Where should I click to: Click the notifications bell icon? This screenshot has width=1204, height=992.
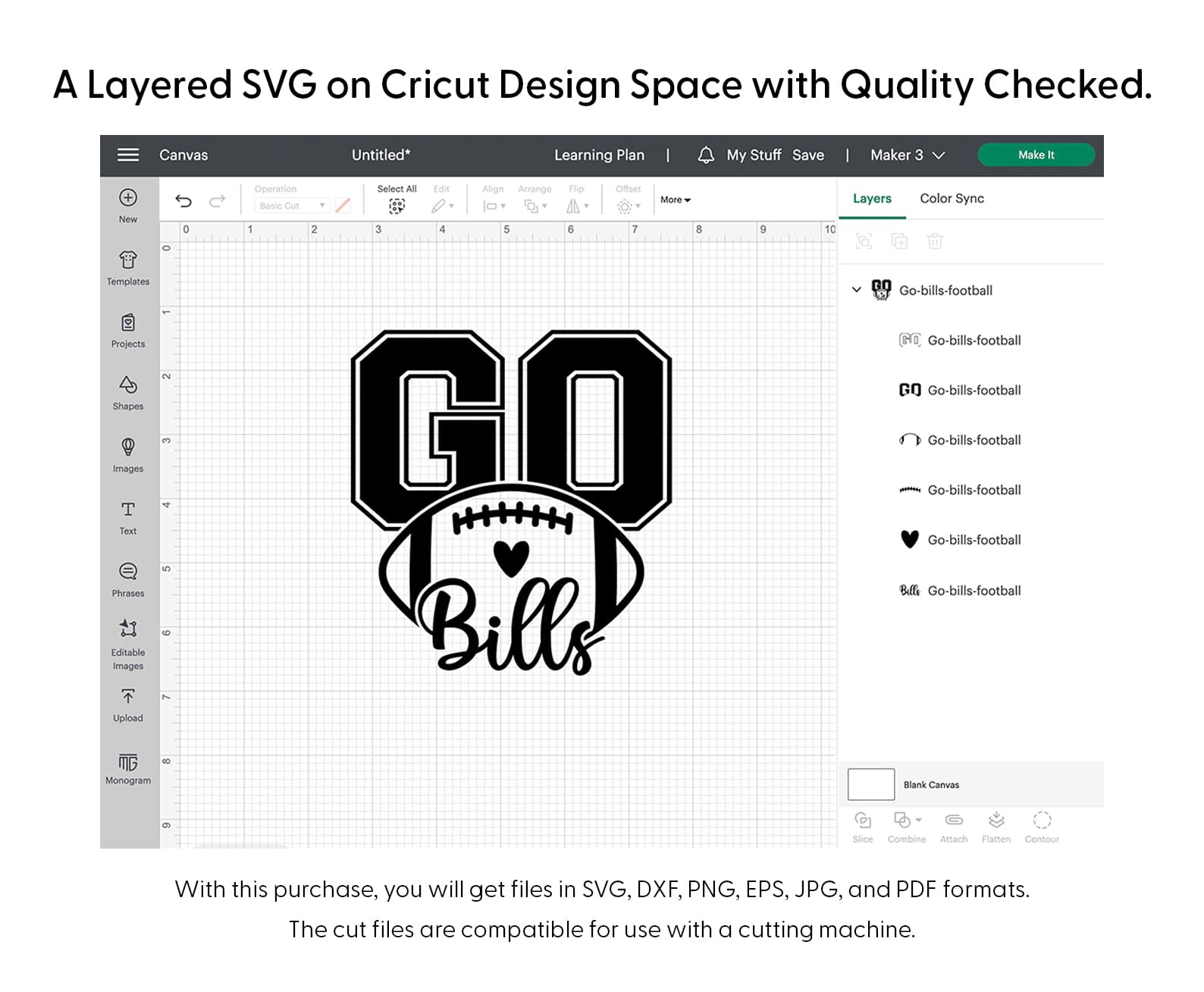tap(705, 155)
